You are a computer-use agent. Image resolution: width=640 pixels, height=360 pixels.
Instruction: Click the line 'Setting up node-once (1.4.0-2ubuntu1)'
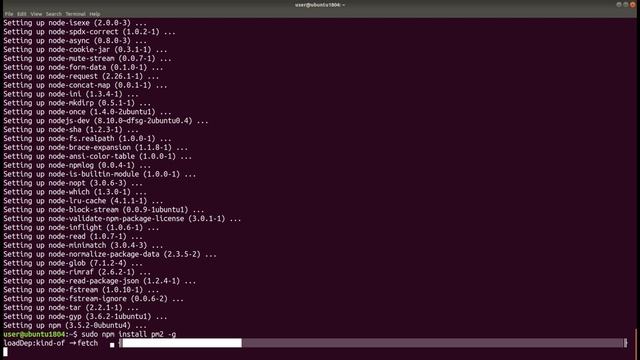(87, 111)
